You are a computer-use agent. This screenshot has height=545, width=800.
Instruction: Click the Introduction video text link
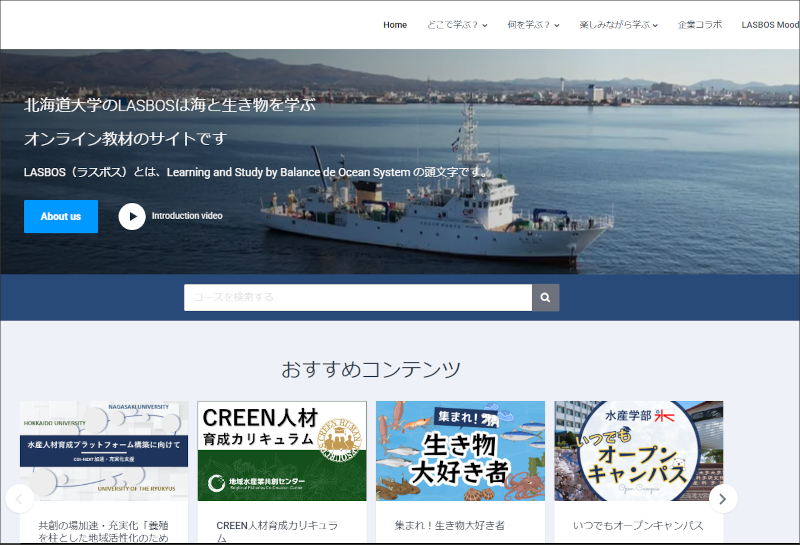coord(187,216)
